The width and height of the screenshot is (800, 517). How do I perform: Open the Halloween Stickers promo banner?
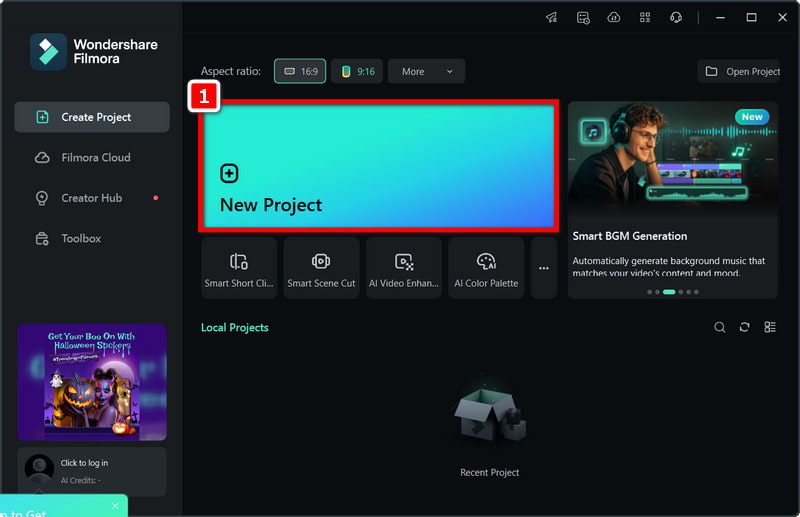(x=92, y=382)
